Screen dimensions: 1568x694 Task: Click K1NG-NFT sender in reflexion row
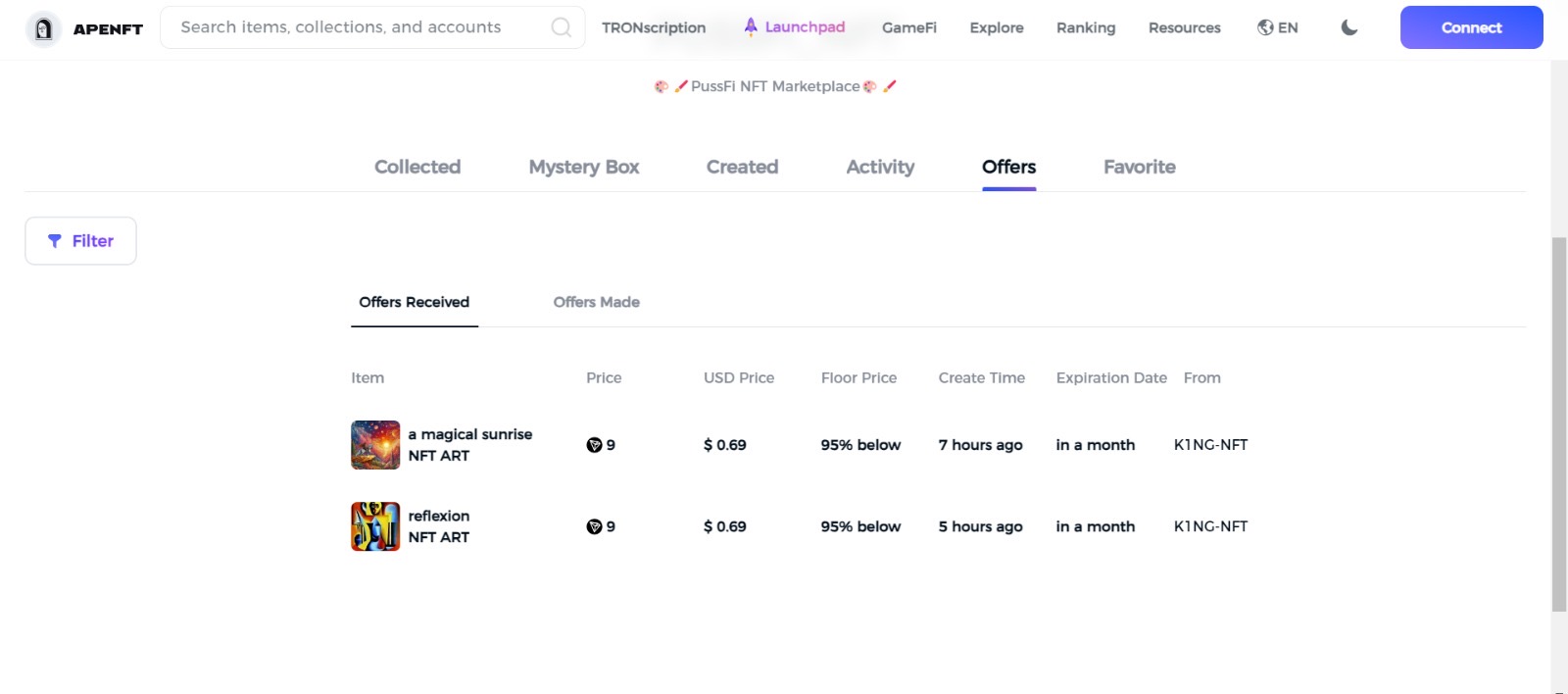[x=1210, y=526]
